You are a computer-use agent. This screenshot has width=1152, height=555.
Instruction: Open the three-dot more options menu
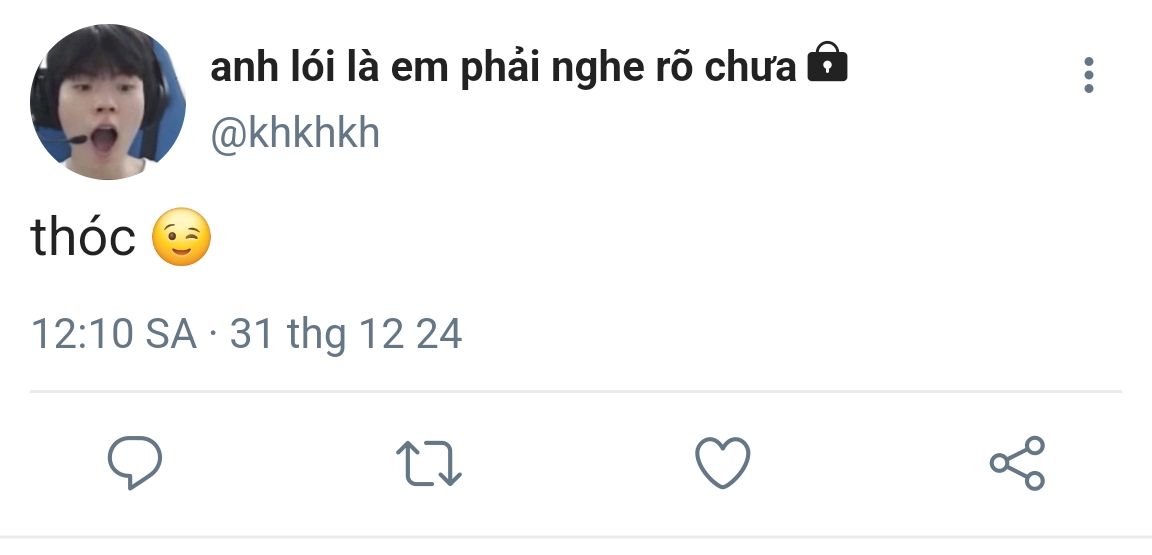coord(1088,75)
